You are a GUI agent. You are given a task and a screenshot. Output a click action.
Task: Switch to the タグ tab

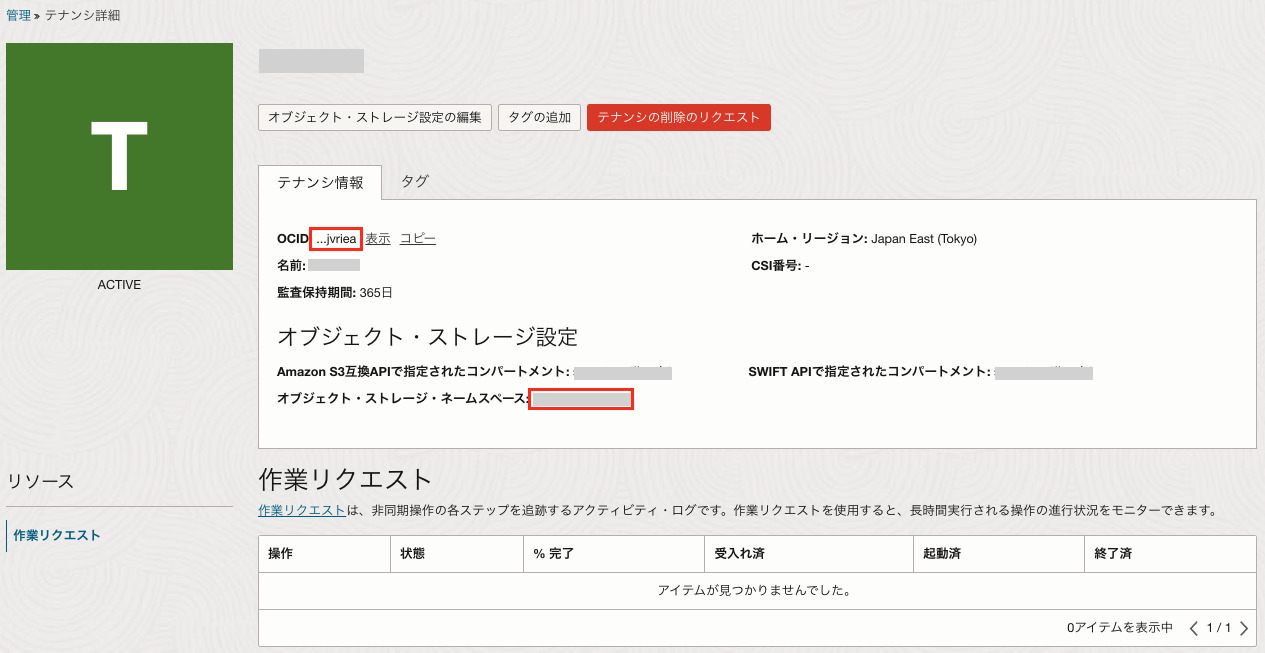coord(414,181)
